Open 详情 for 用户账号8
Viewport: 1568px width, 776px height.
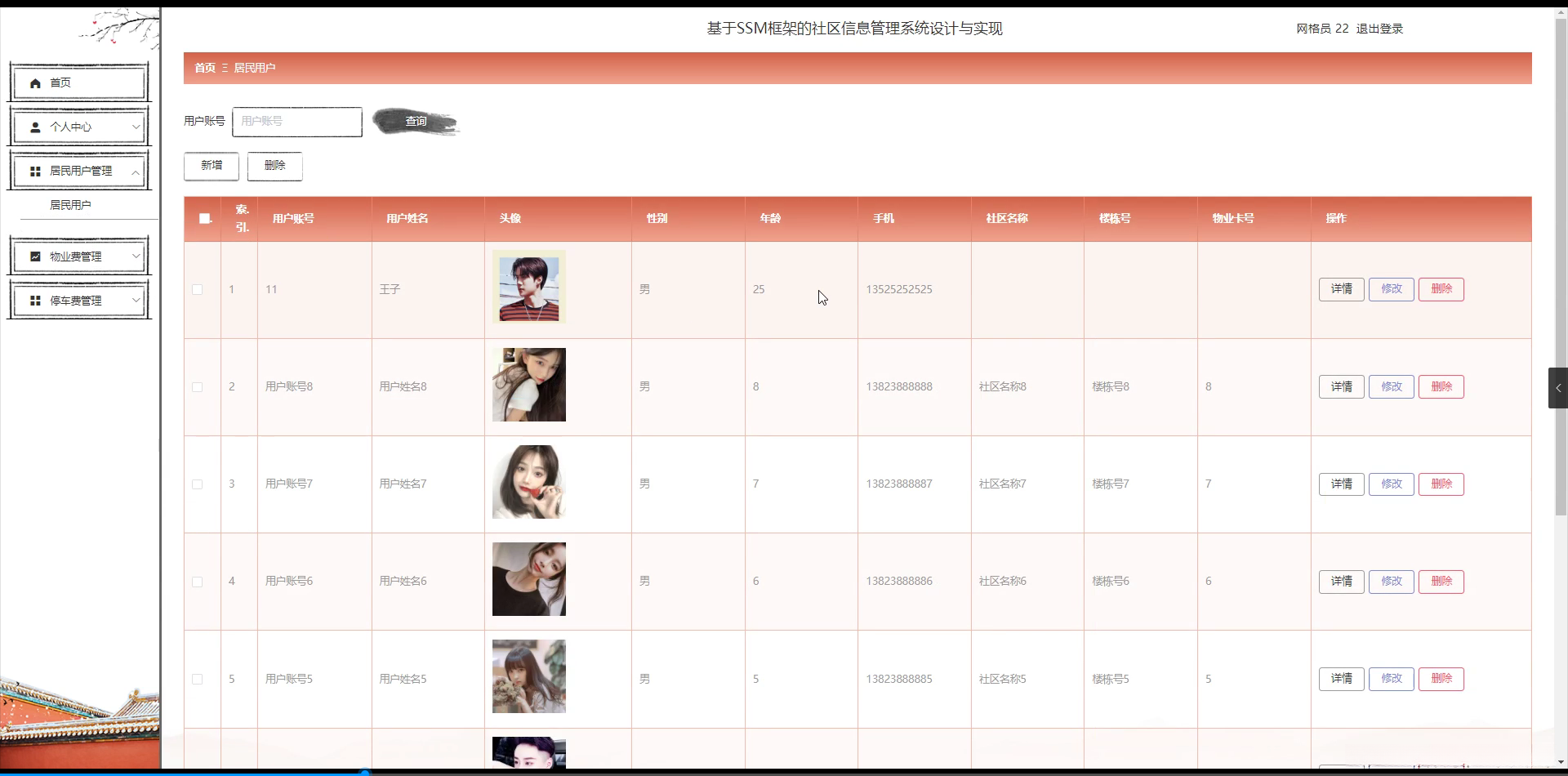click(x=1341, y=387)
